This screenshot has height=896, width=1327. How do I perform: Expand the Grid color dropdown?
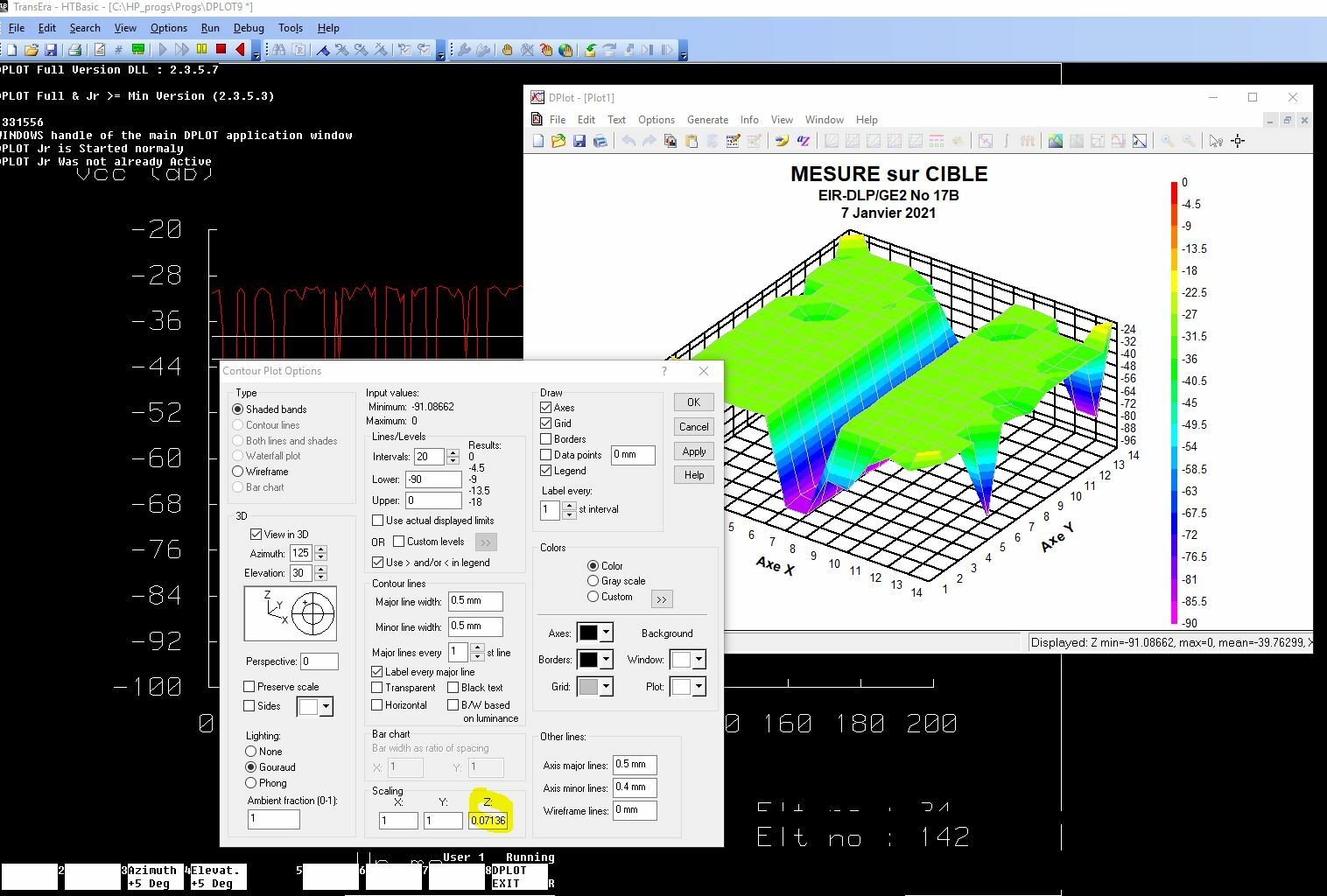(x=606, y=687)
